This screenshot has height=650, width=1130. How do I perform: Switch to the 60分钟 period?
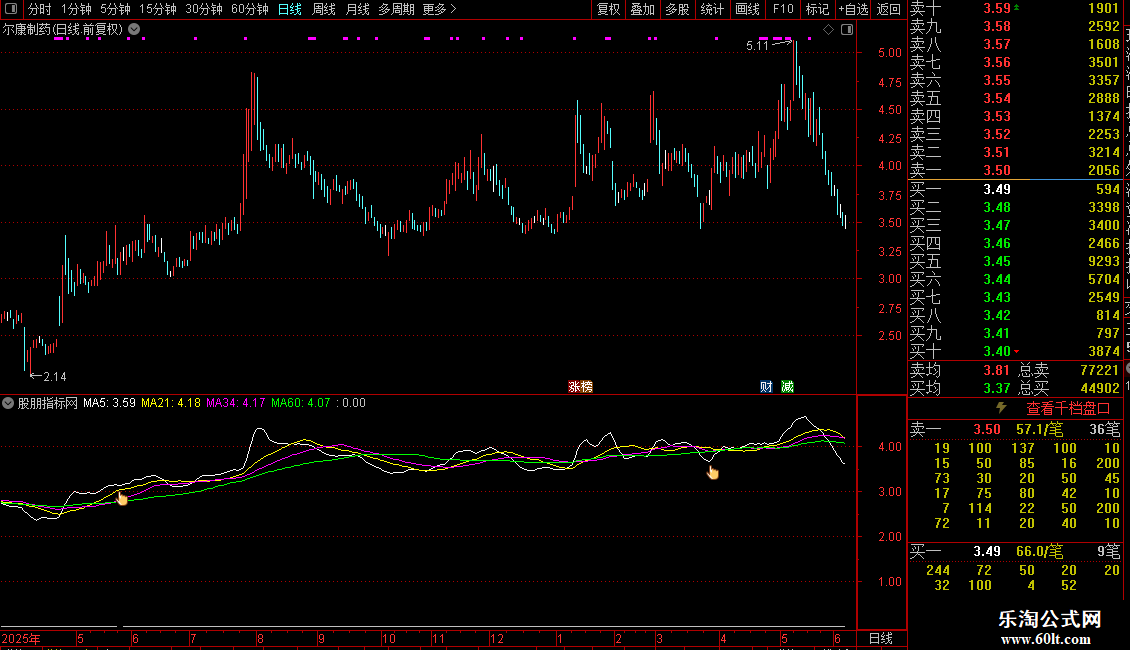(249, 9)
